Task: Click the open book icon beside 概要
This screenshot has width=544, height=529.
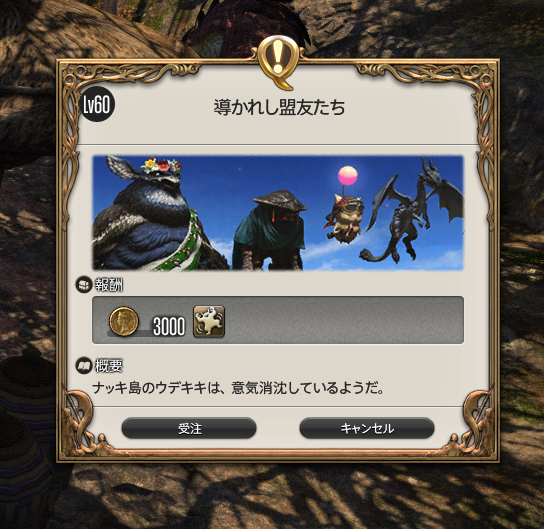Action: pyautogui.click(x=84, y=366)
